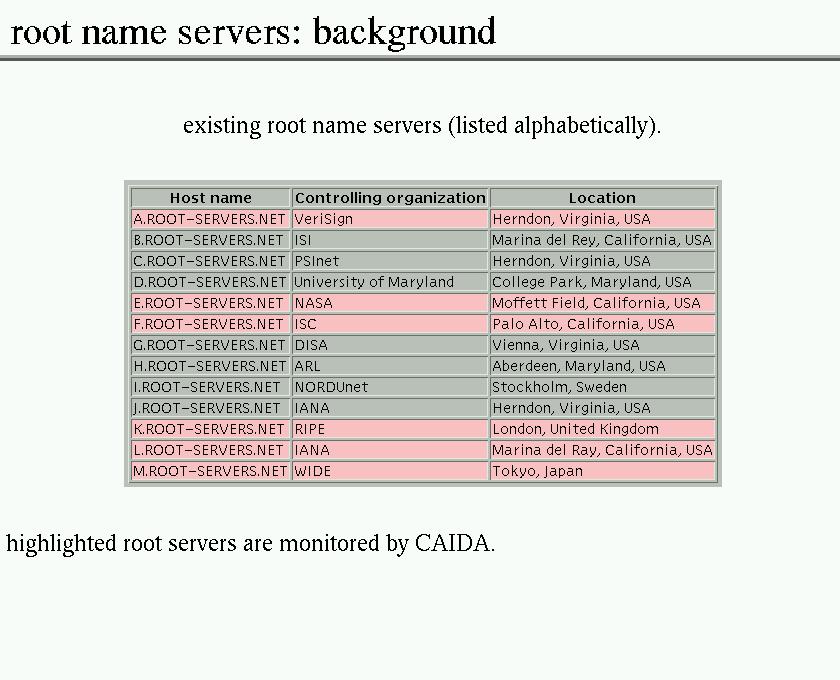Click Herndon, Virginia in the C.ROOT-SERVERS.NET row
Image resolution: width=840 pixels, height=680 pixels.
[x=603, y=261]
